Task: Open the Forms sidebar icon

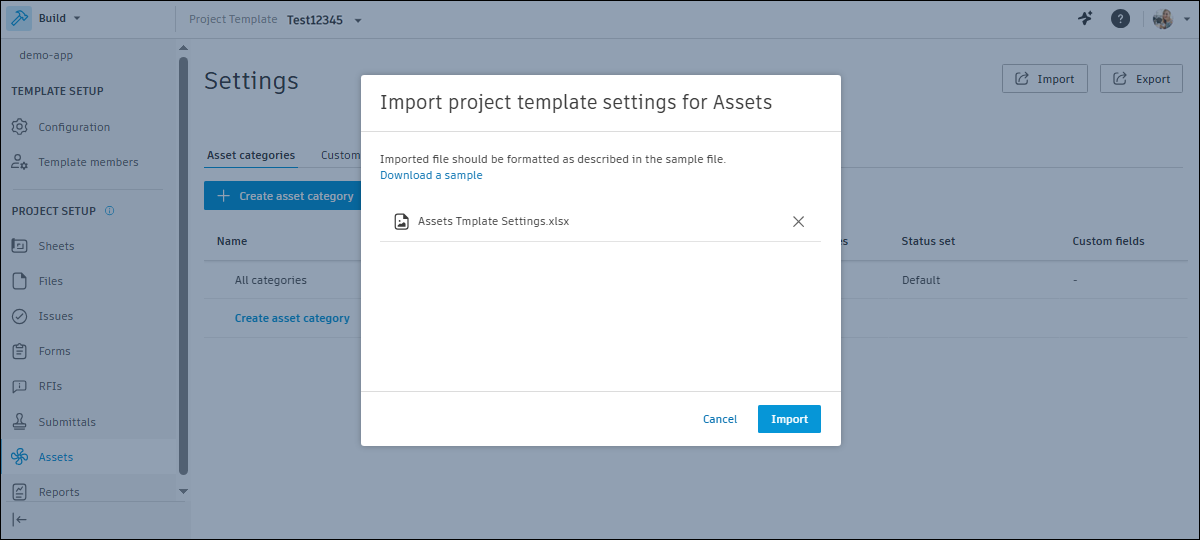Action: (x=19, y=351)
